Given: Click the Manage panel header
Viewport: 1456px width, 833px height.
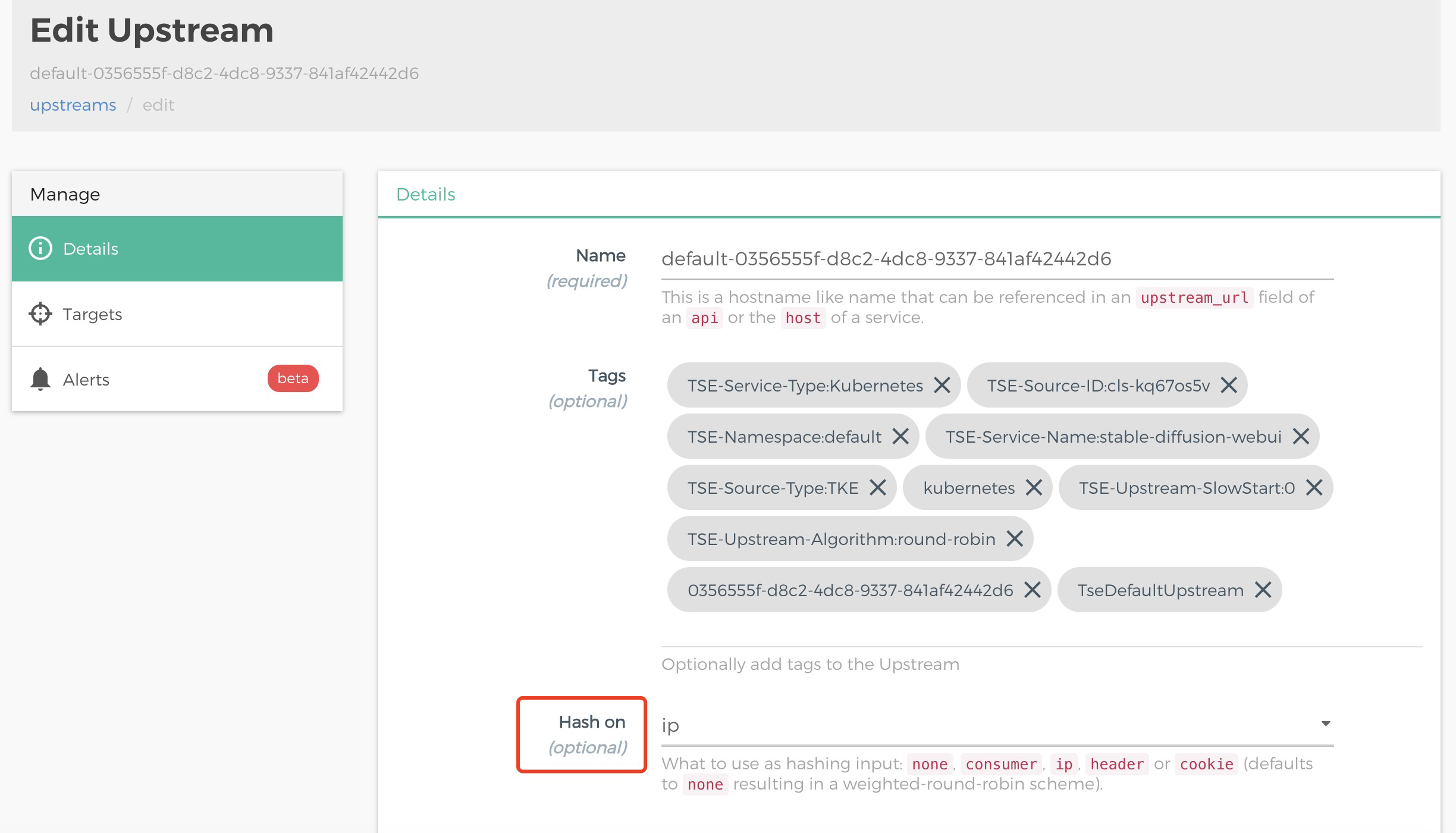Looking at the screenshot, I should (177, 194).
